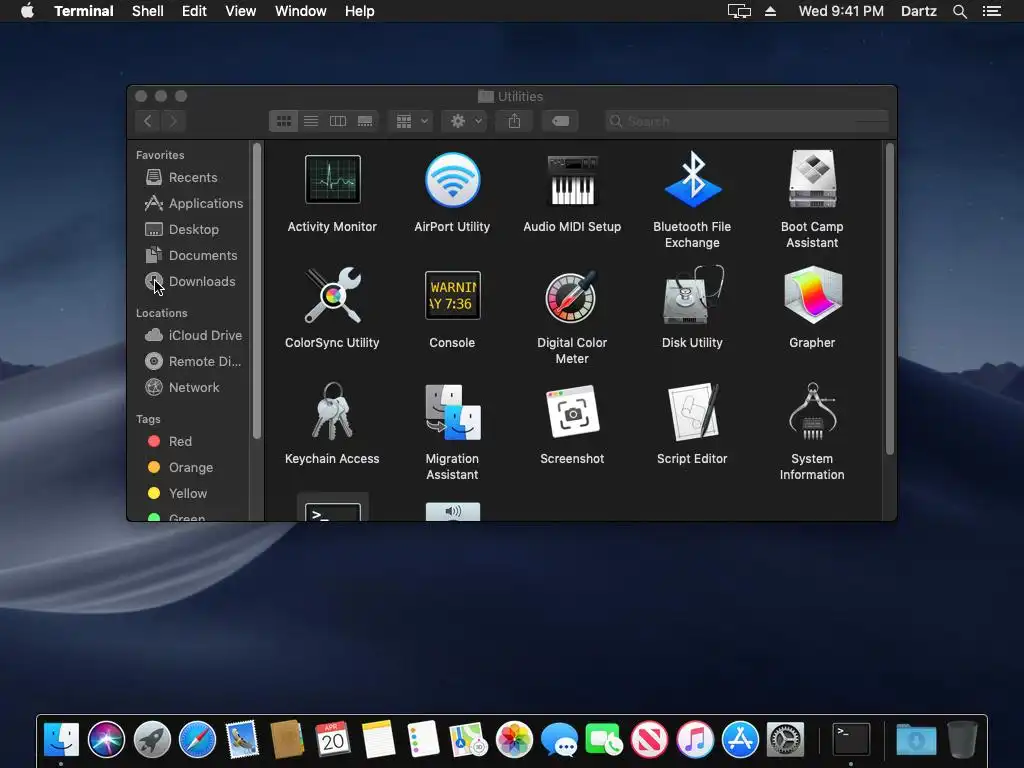Switch Finder to column view
The image size is (1024, 768).
coord(338,121)
